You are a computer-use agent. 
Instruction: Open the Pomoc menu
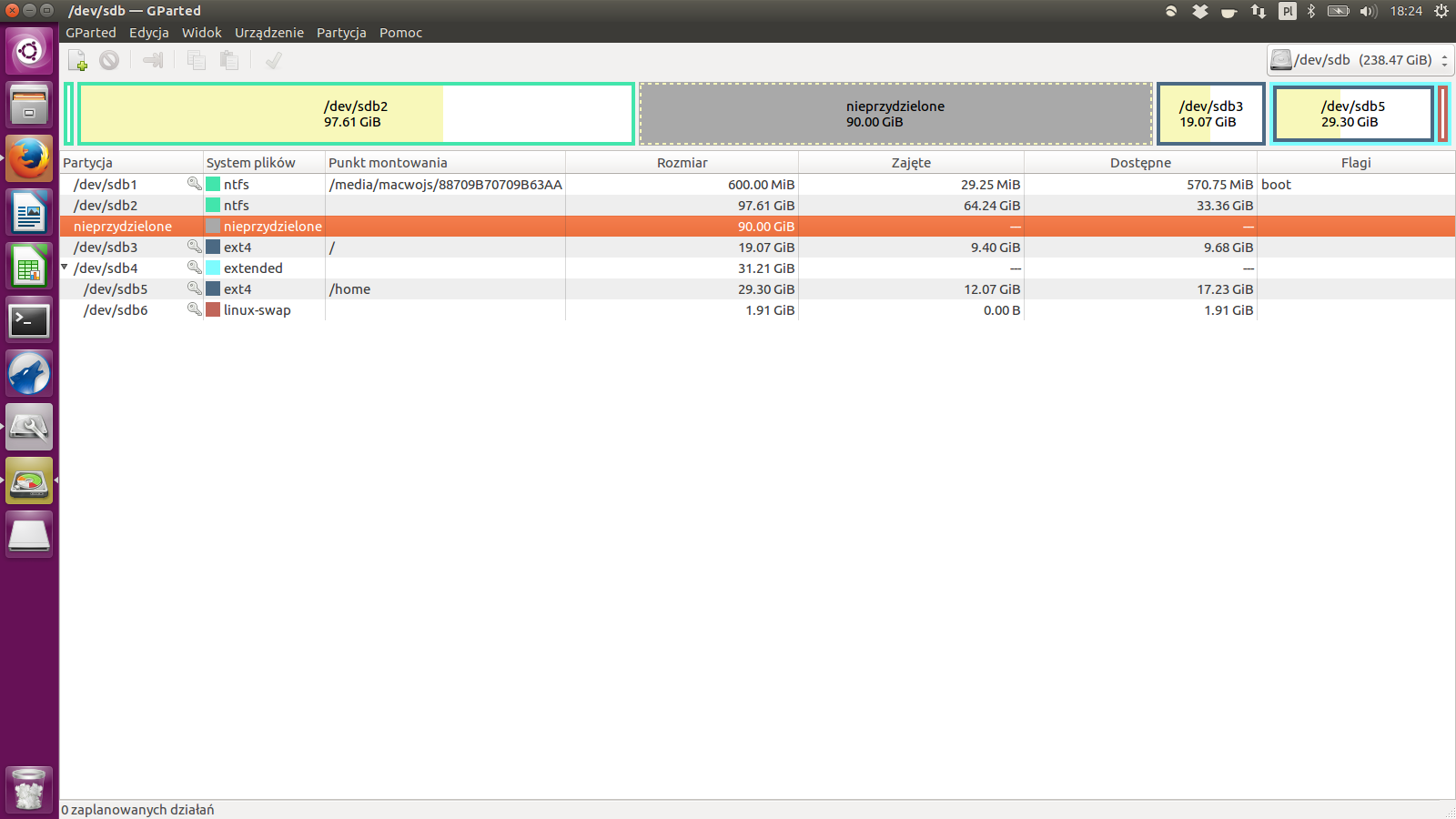click(x=401, y=33)
